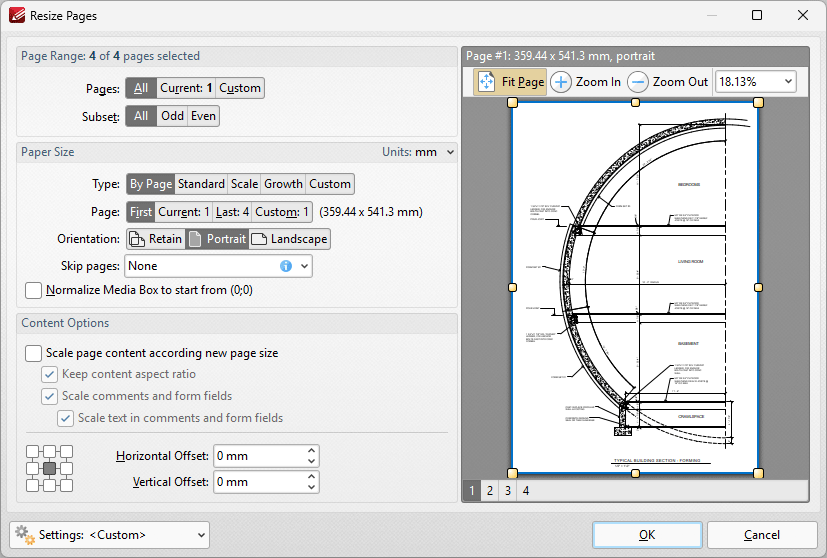Choose Scale paper size type
Image resolution: width=827 pixels, height=558 pixels.
(244, 184)
